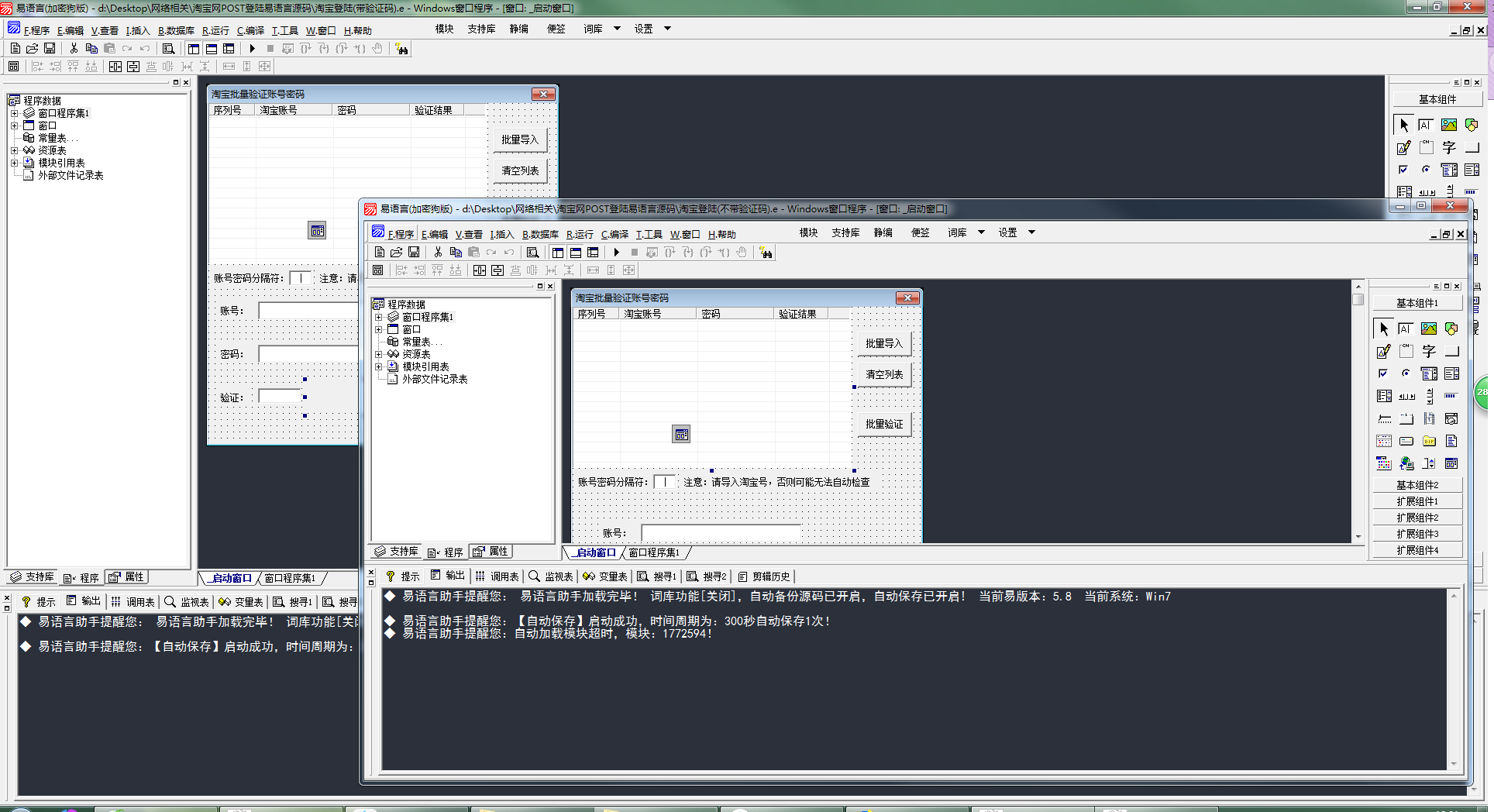The image size is (1494, 812).
Task: Click 外部文件记录表 item in front window tree
Action: point(435,379)
